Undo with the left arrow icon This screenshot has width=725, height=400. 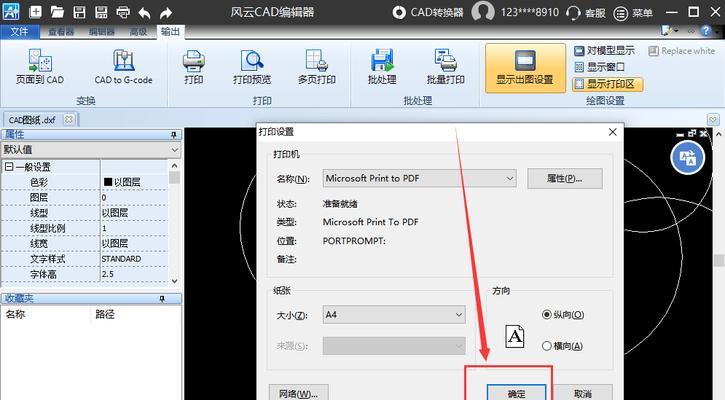(x=144, y=12)
